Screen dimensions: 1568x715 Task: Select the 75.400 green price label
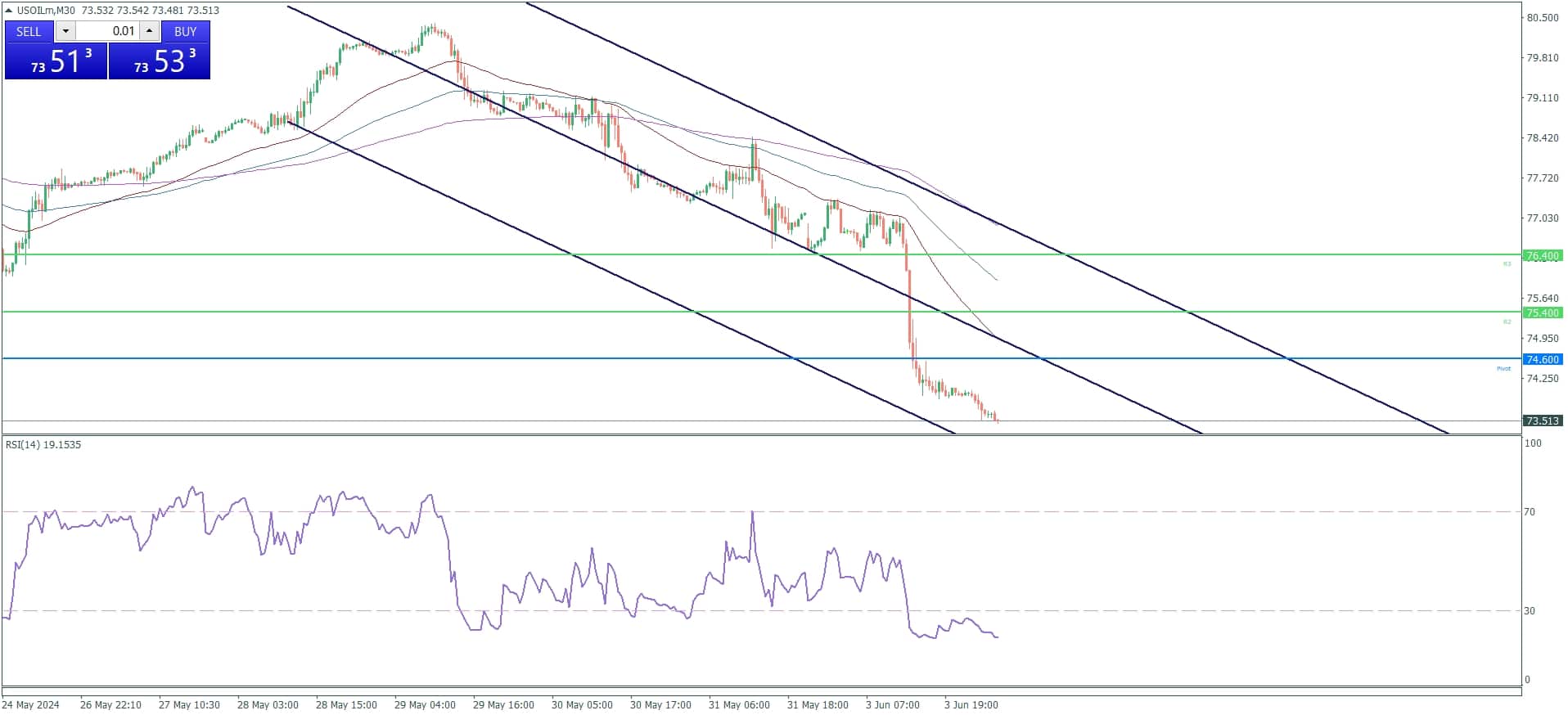coord(1543,313)
